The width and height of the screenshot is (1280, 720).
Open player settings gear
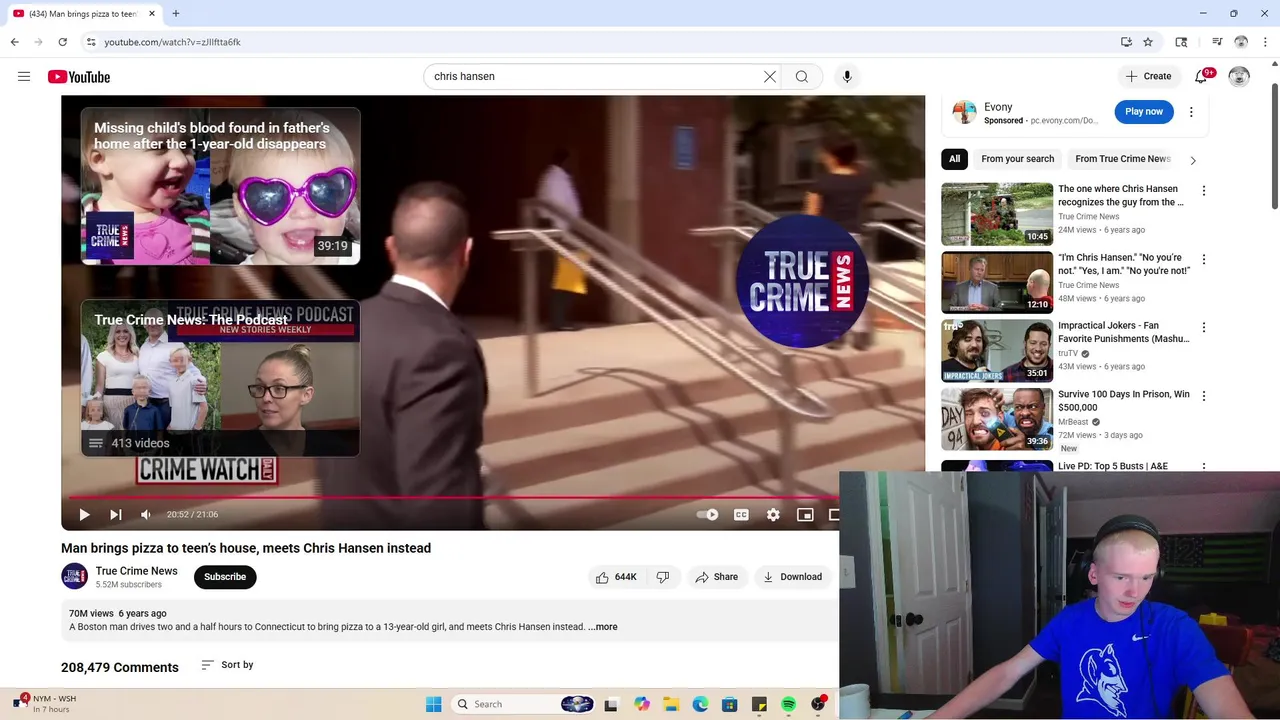click(773, 514)
